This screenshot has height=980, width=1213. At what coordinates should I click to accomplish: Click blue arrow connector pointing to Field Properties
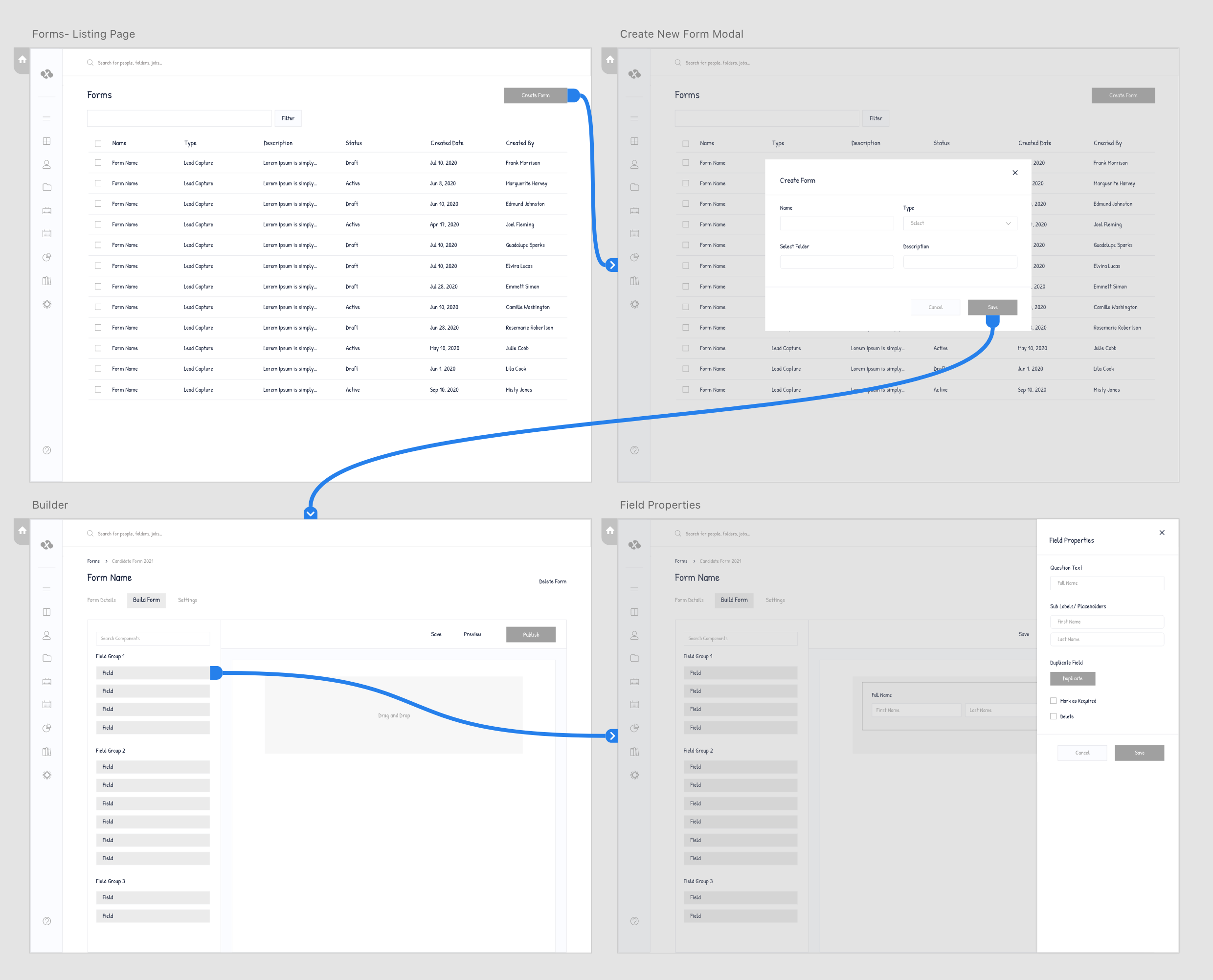click(x=611, y=735)
